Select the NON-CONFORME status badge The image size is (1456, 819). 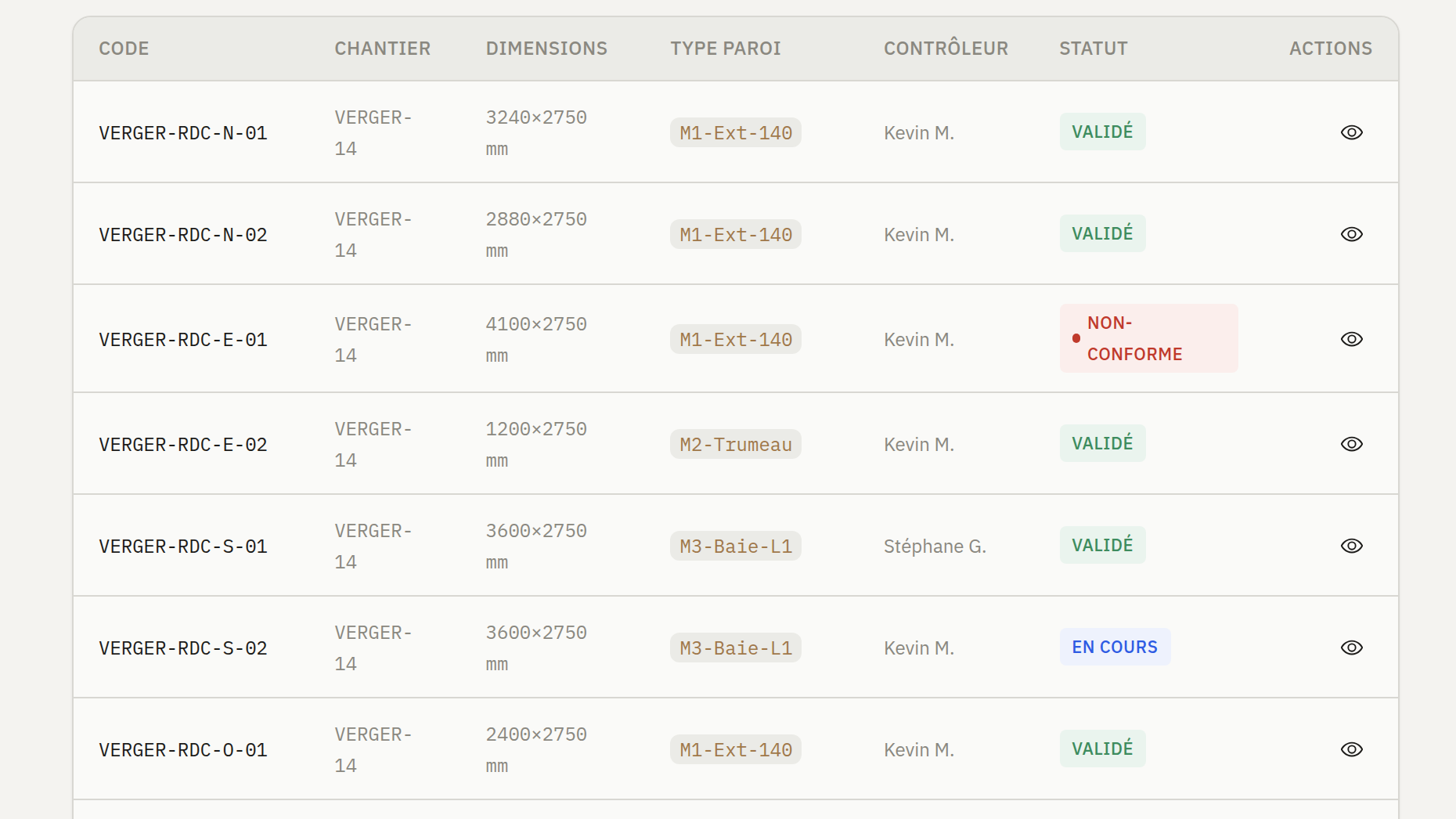click(x=1148, y=338)
